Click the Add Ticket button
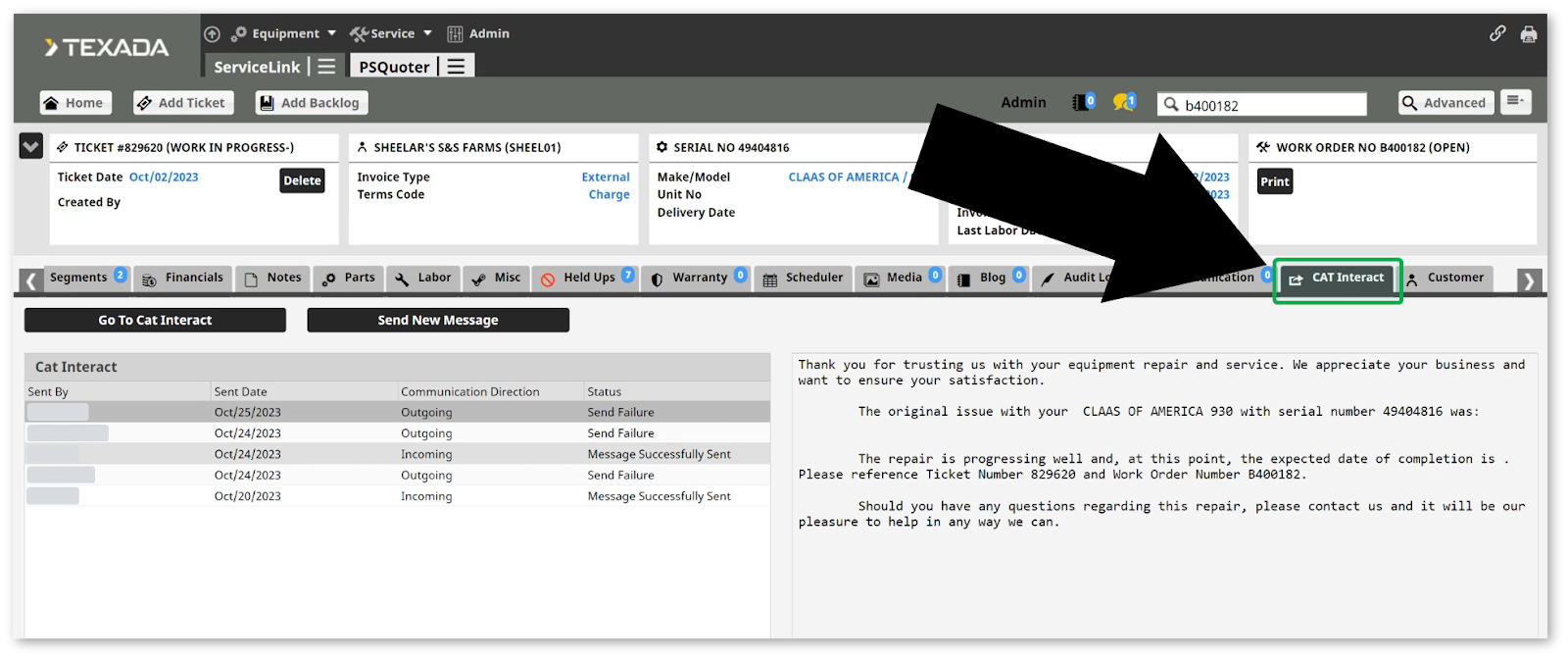Viewport: 1568px width, 659px height. click(181, 103)
